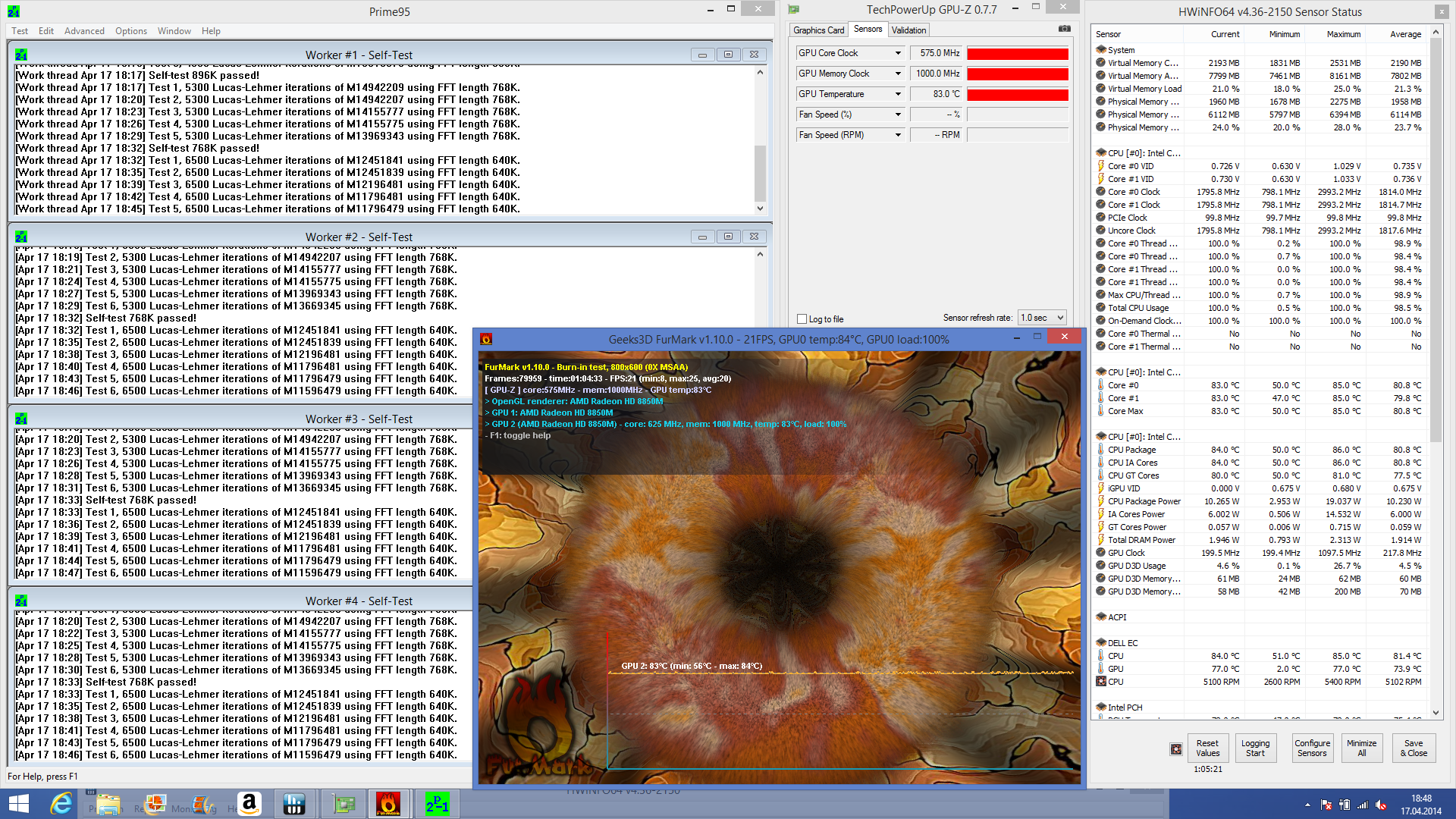Click the Save & Close button
Viewport: 1456px width, 819px height.
pyautogui.click(x=1414, y=748)
